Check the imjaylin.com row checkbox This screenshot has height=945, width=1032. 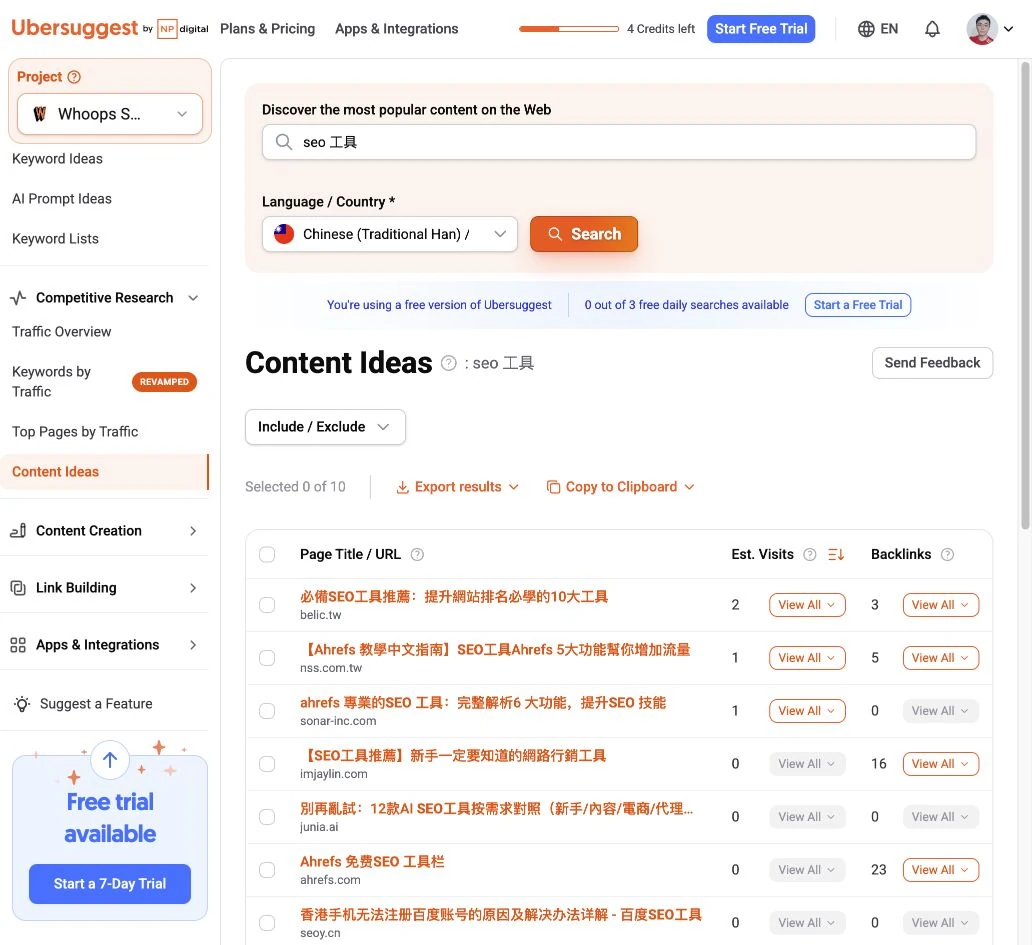click(x=267, y=764)
